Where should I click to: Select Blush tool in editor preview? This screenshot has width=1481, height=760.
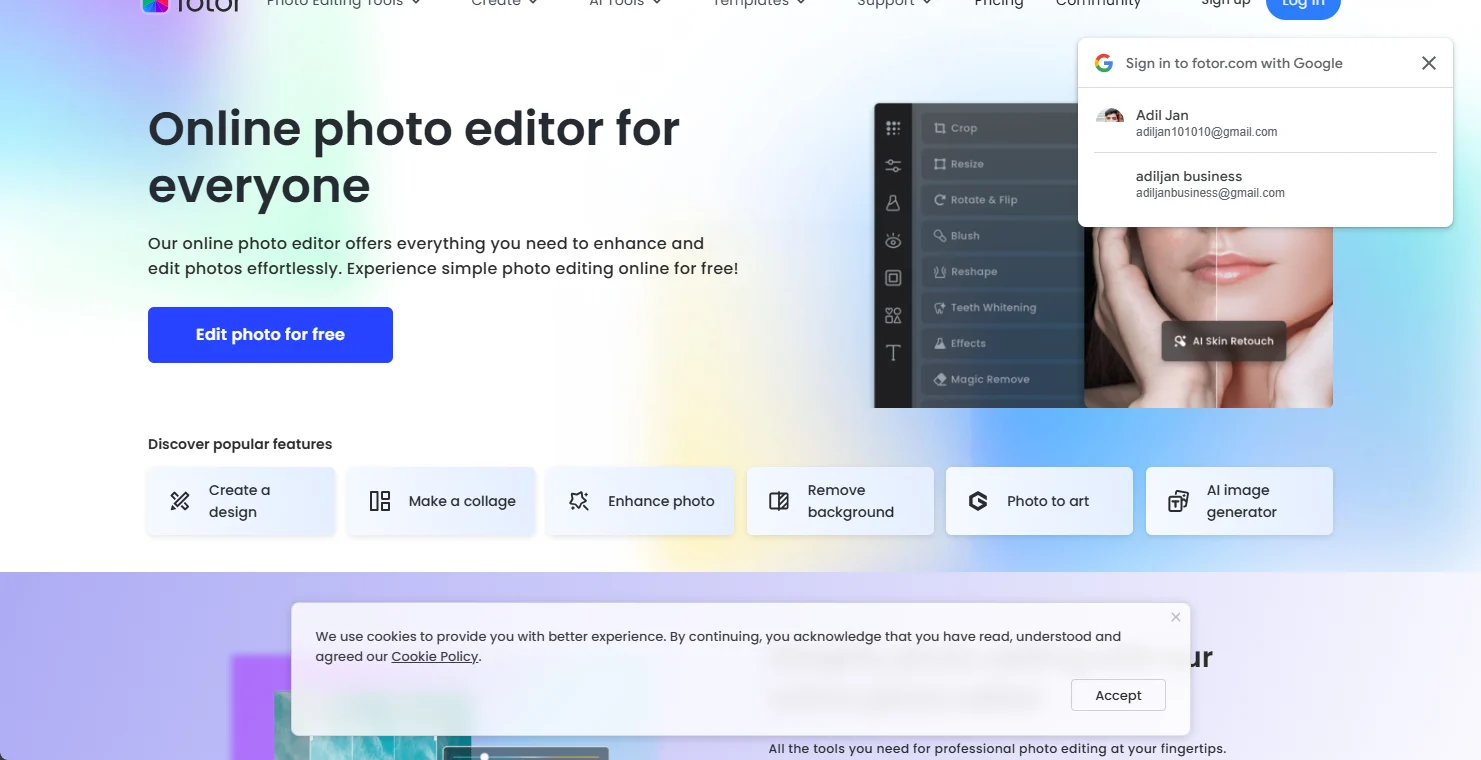coord(1001,236)
